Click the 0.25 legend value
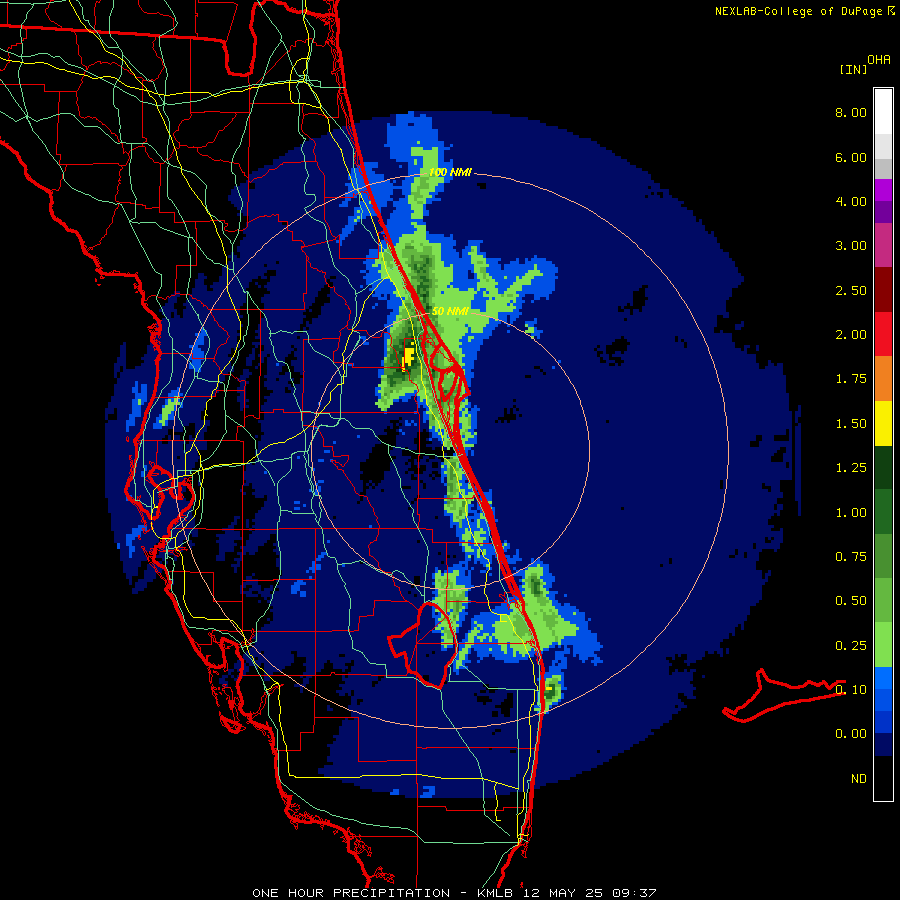The width and height of the screenshot is (900, 900). point(851,646)
